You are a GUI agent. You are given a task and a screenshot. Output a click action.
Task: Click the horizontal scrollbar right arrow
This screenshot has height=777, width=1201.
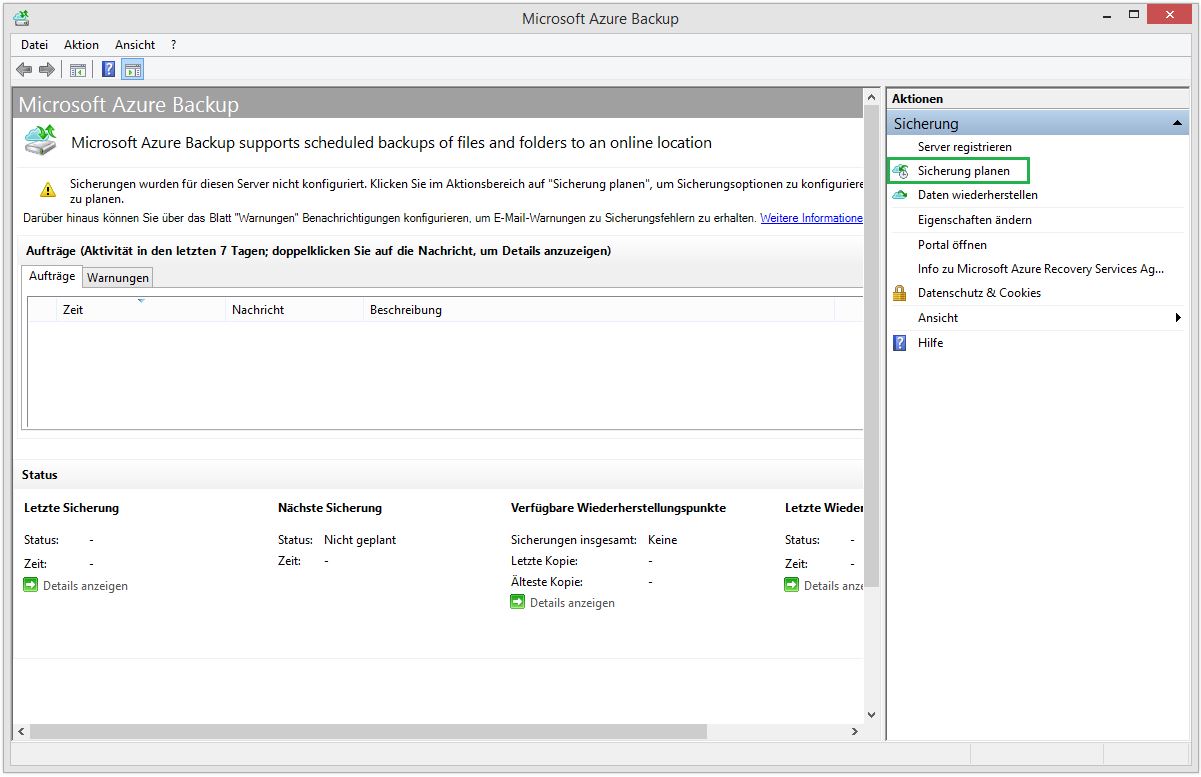coord(855,731)
